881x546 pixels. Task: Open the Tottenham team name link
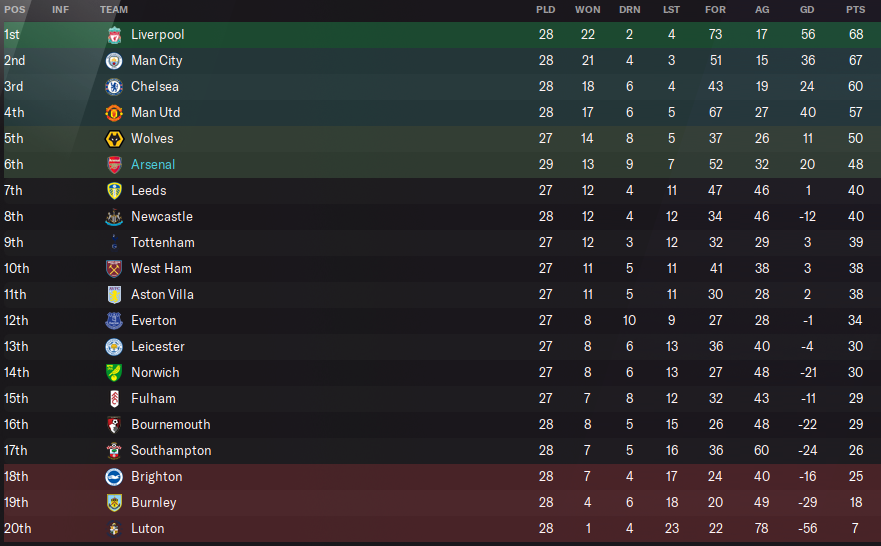[x=162, y=243]
